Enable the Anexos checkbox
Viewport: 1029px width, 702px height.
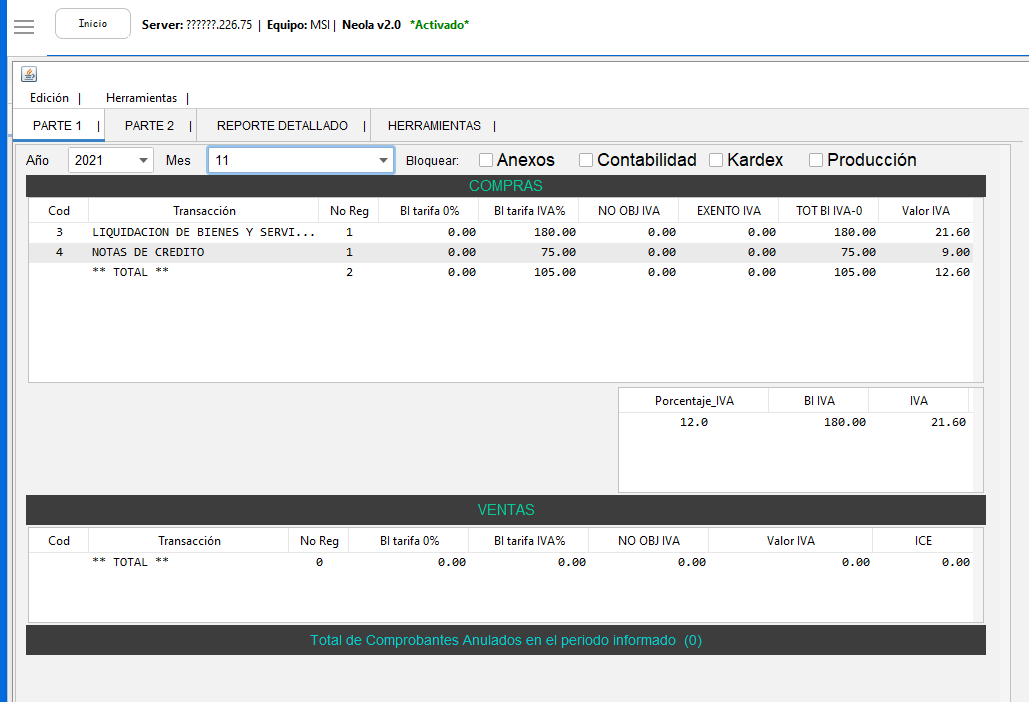(486, 160)
